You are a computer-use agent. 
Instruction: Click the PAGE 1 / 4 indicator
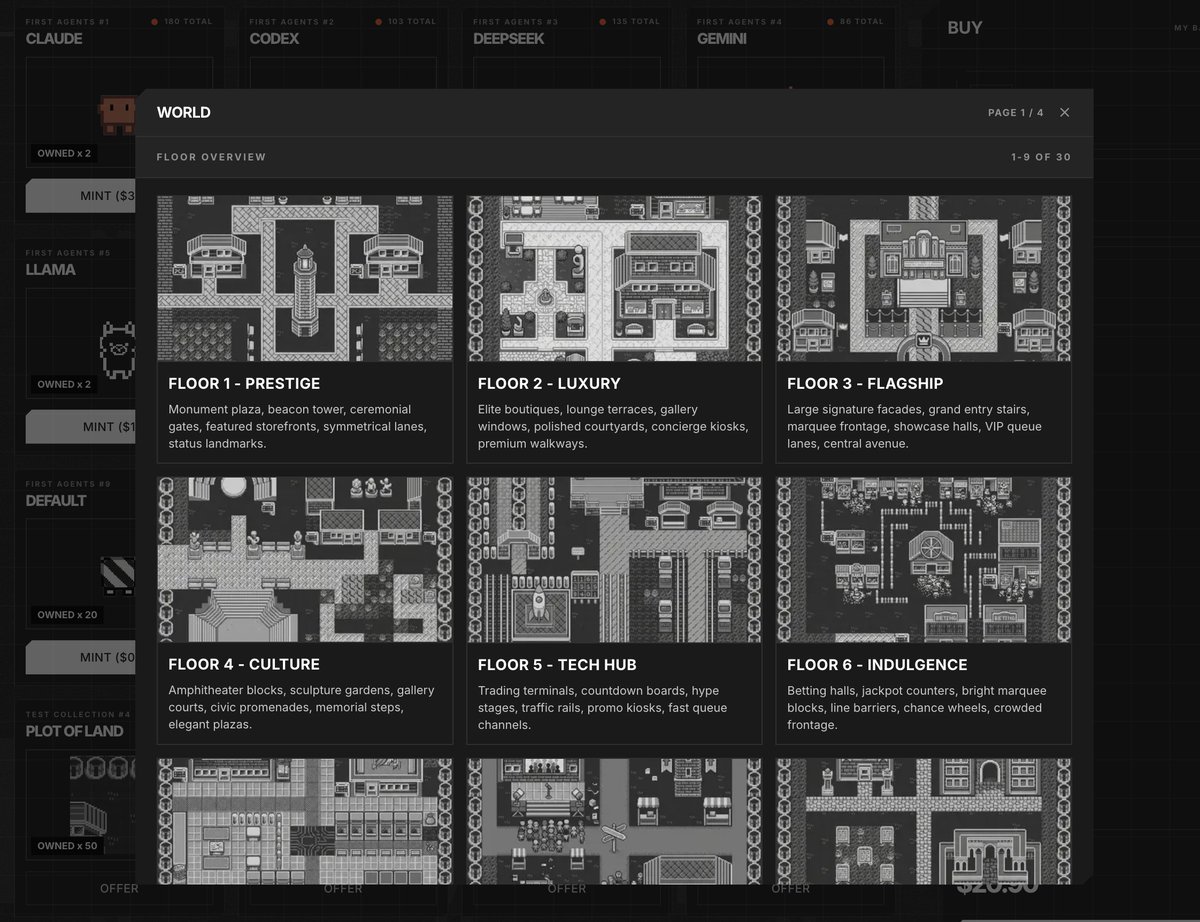(x=1015, y=113)
